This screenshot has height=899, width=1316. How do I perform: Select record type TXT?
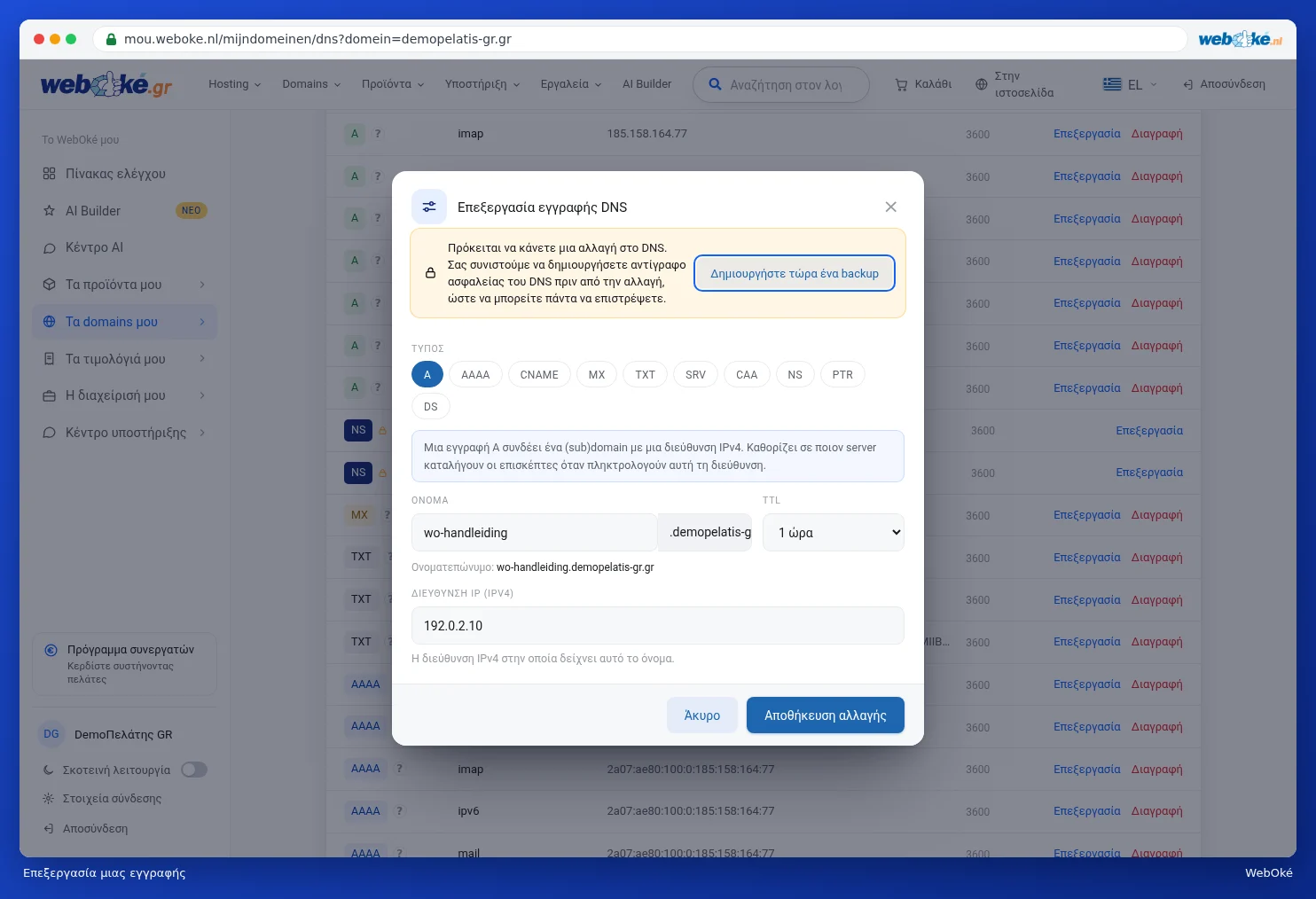tap(645, 375)
